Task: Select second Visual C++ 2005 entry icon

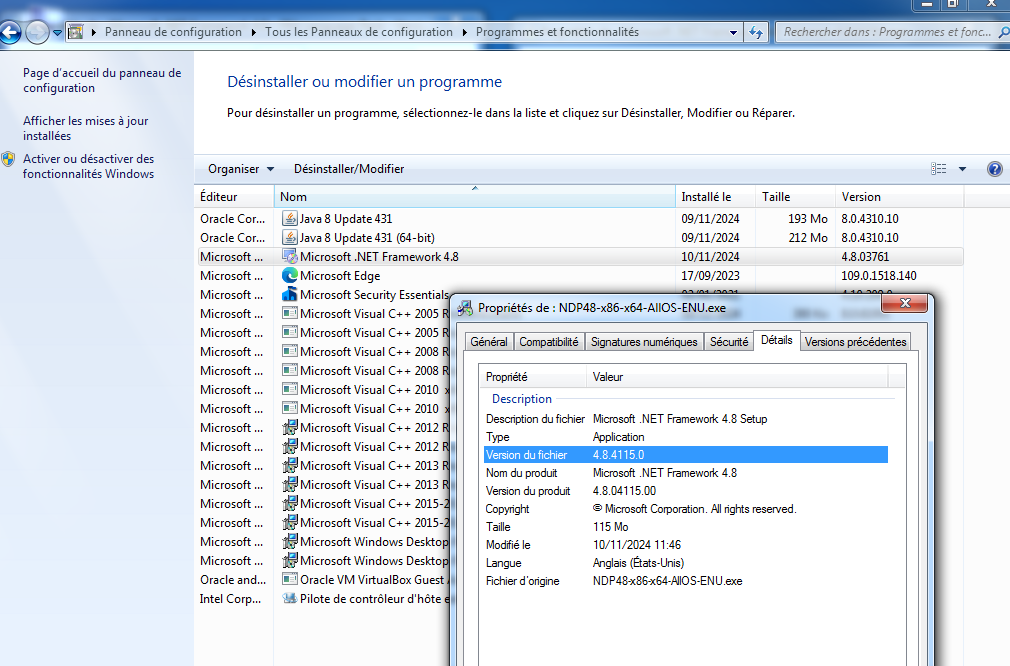Action: point(290,332)
